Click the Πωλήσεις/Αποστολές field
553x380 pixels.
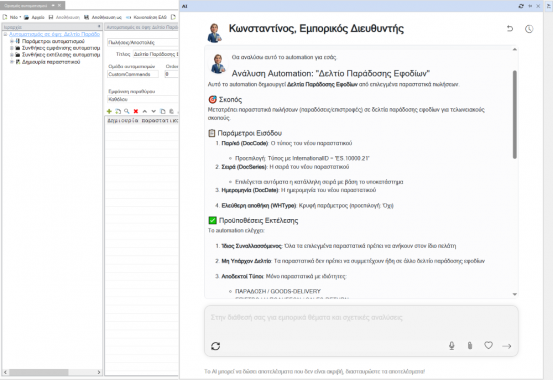(x=143, y=42)
